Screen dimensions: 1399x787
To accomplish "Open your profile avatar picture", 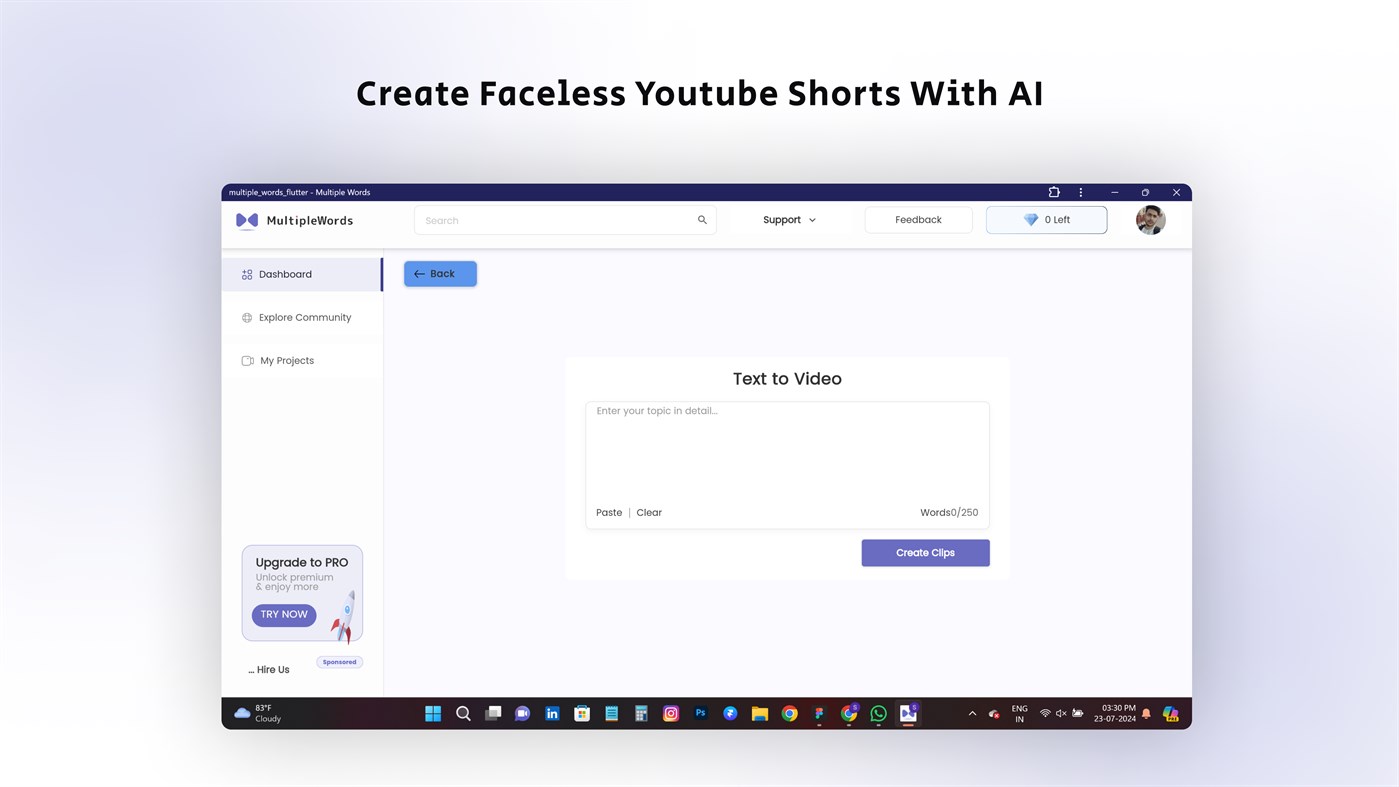I will 1150,219.
